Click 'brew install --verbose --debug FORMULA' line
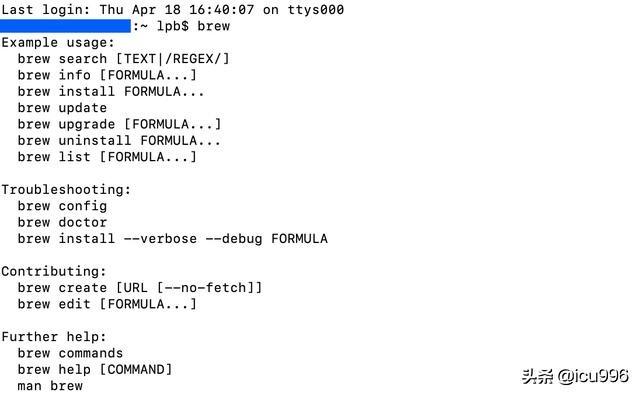The width and height of the screenshot is (640, 396). 172,239
